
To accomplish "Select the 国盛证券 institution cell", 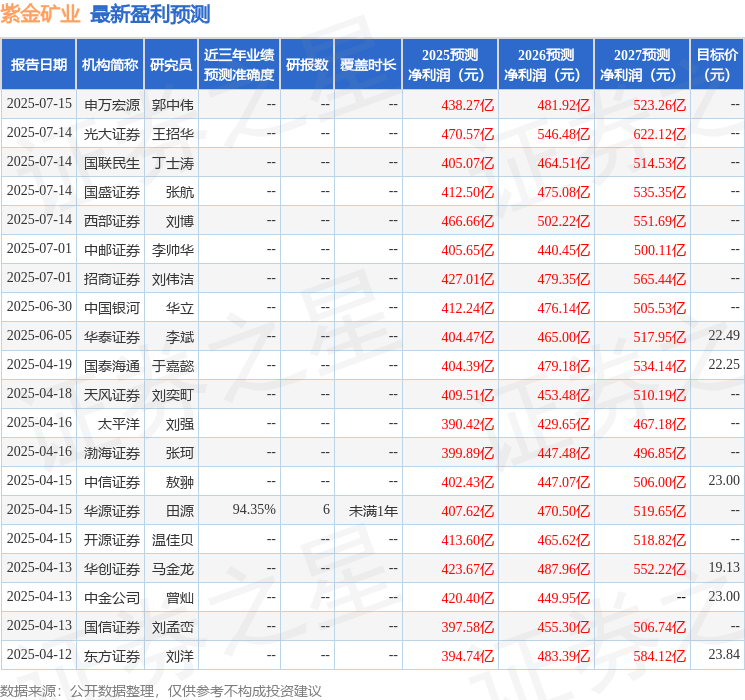I will (112, 192).
